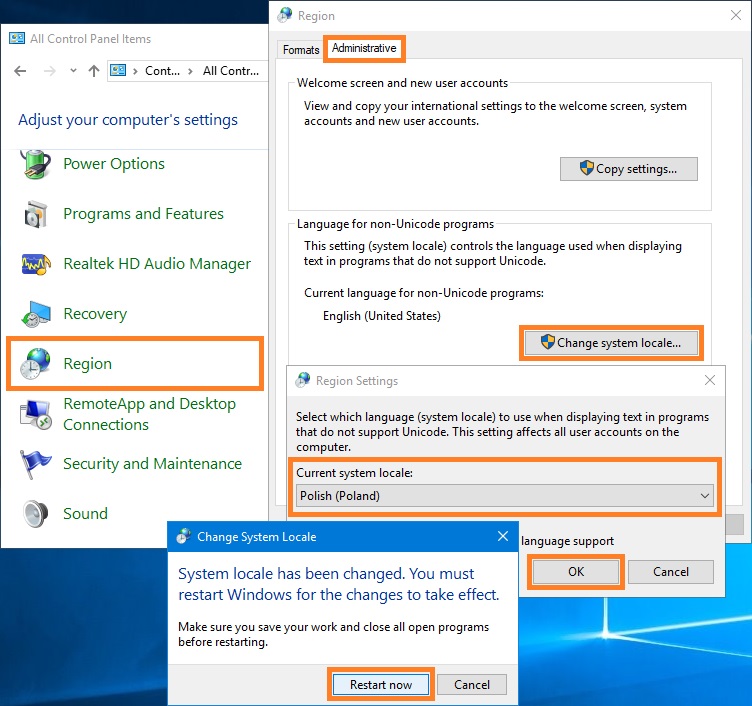The width and height of the screenshot is (752, 706).
Task: Open the recent locations dropdown arrow
Action: pyautogui.click(x=73, y=71)
